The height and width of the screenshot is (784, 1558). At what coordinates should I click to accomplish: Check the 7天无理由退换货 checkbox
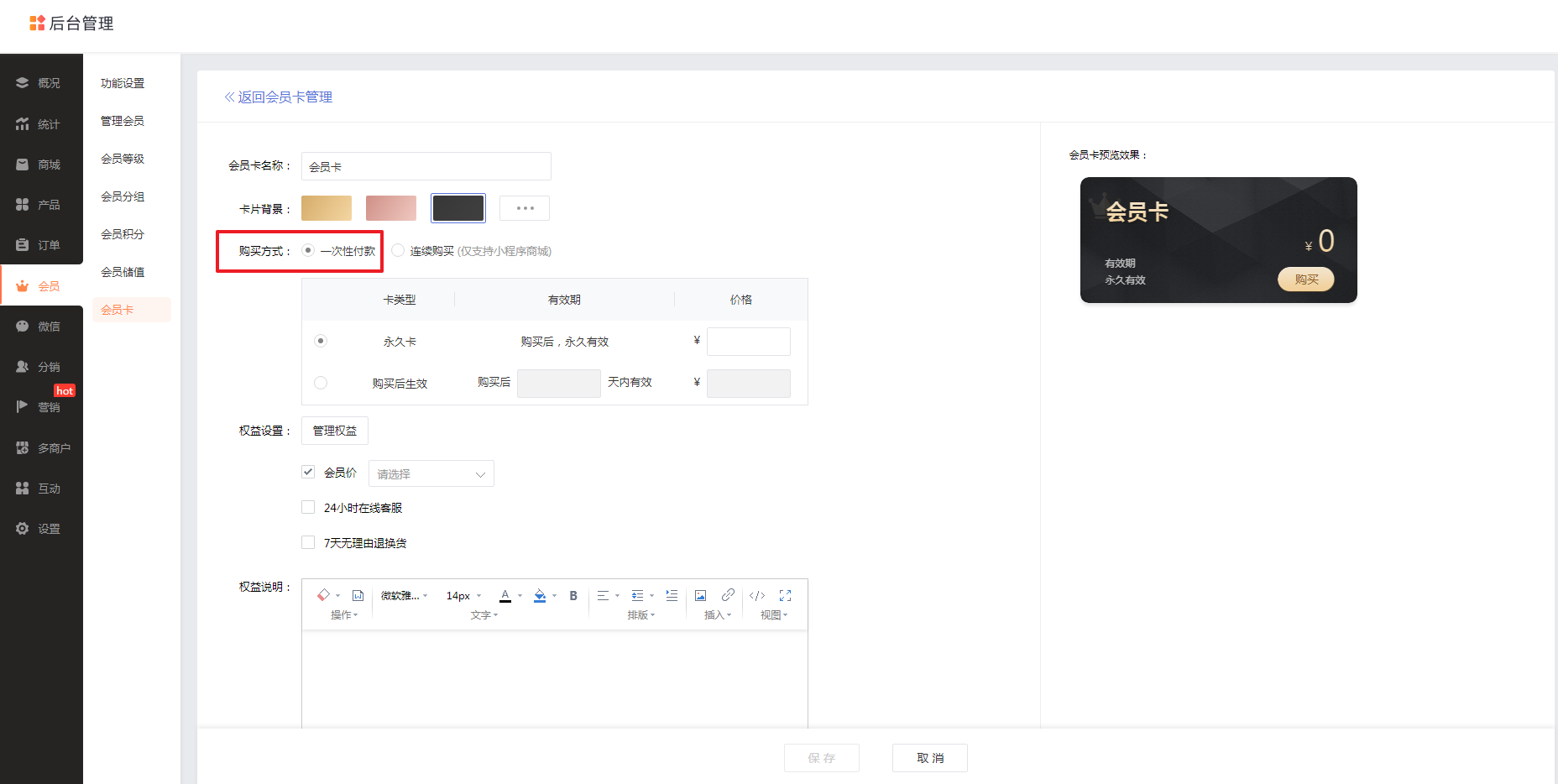pos(308,542)
